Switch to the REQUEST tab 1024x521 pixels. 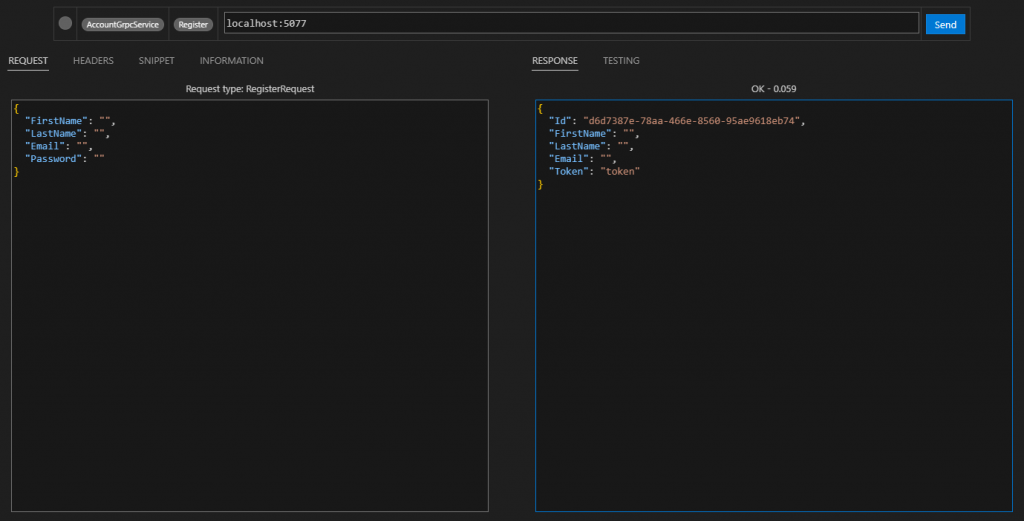pos(28,61)
